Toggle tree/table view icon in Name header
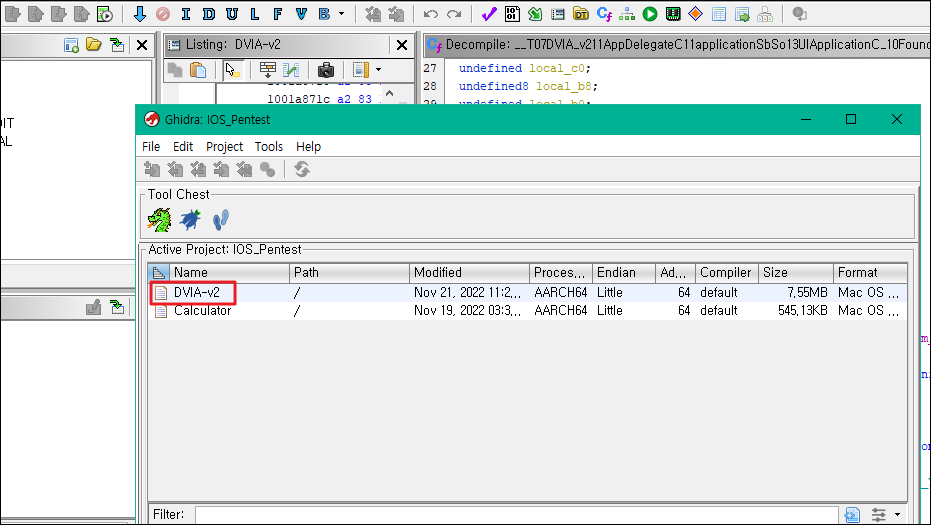The image size is (931, 525). (x=159, y=272)
